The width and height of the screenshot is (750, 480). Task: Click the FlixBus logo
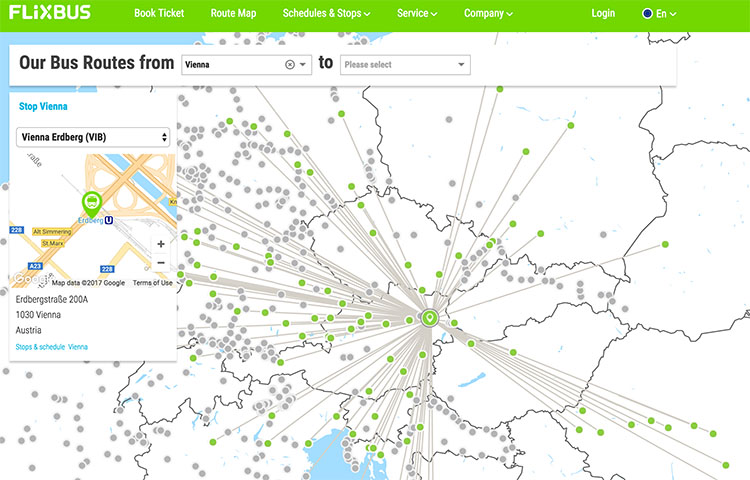pos(49,13)
